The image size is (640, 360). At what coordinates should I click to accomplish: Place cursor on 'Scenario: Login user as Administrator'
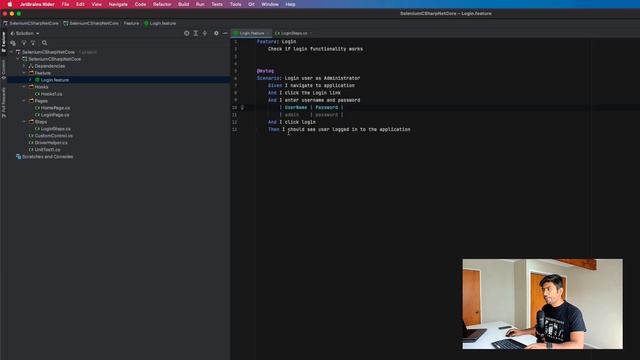[308, 78]
